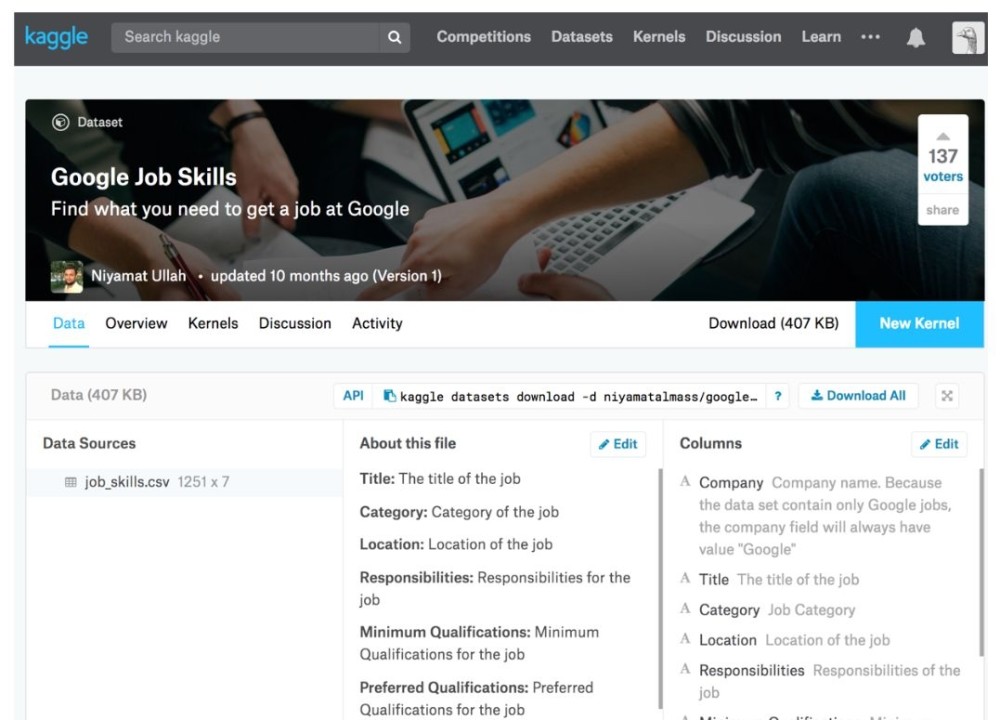Click the 'Preferred Qualifications:' description text
This screenshot has height=720, width=1000.
[x=476, y=698]
